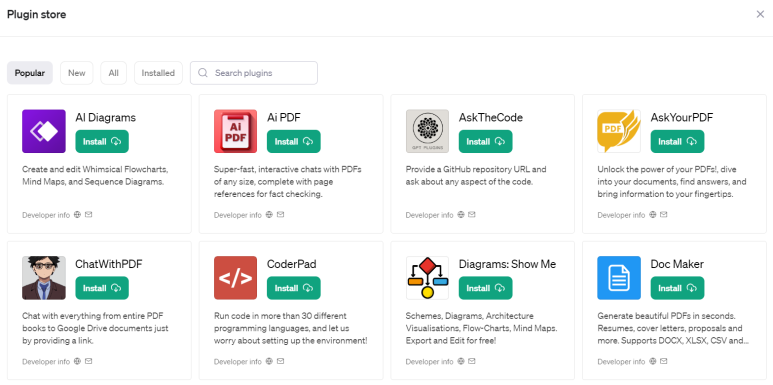This screenshot has height=385, width=773.
Task: Install the AI Diagrams plugin
Action: click(x=102, y=141)
